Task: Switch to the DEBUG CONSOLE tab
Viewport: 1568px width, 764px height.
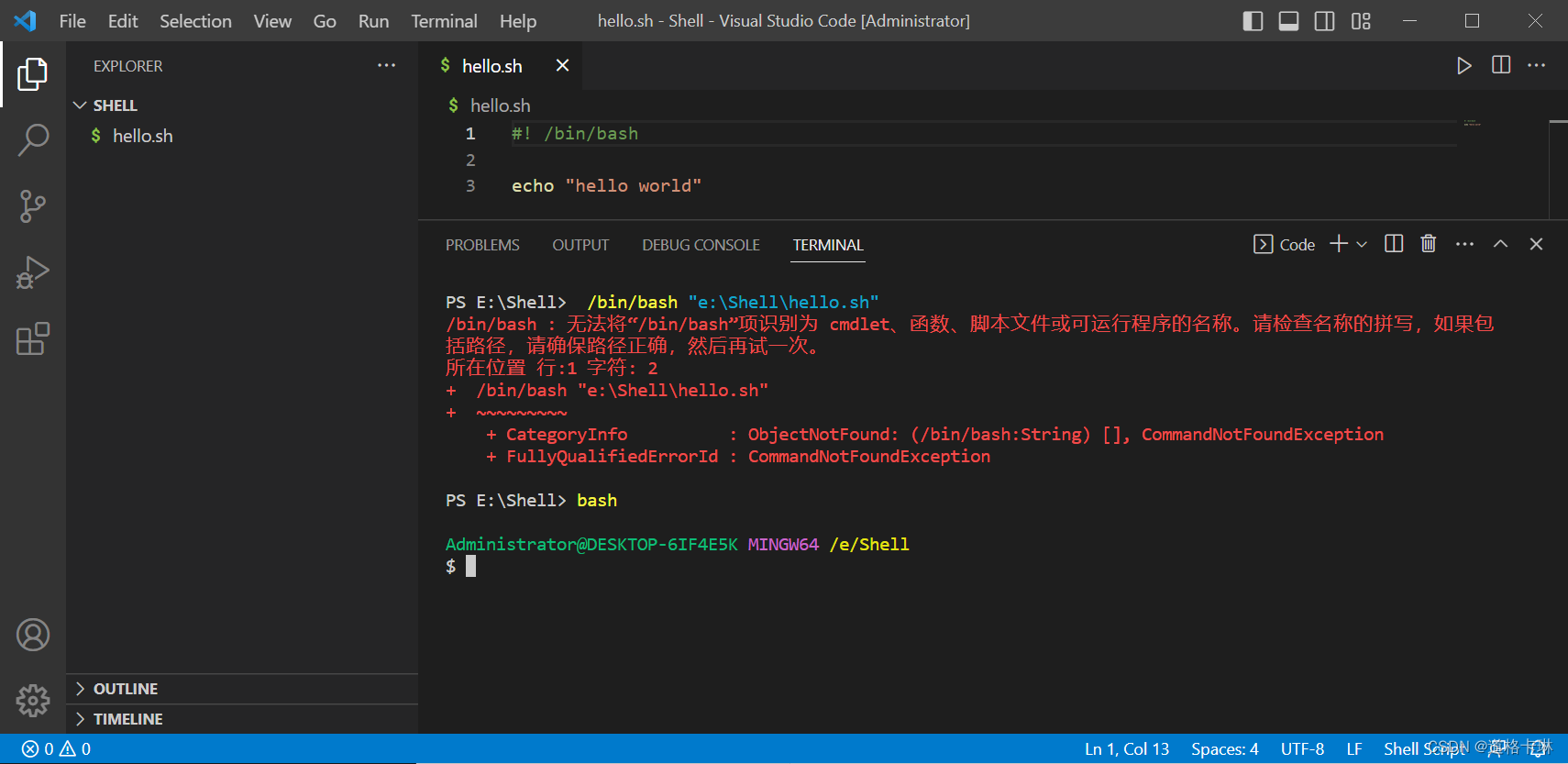Action: 701,245
